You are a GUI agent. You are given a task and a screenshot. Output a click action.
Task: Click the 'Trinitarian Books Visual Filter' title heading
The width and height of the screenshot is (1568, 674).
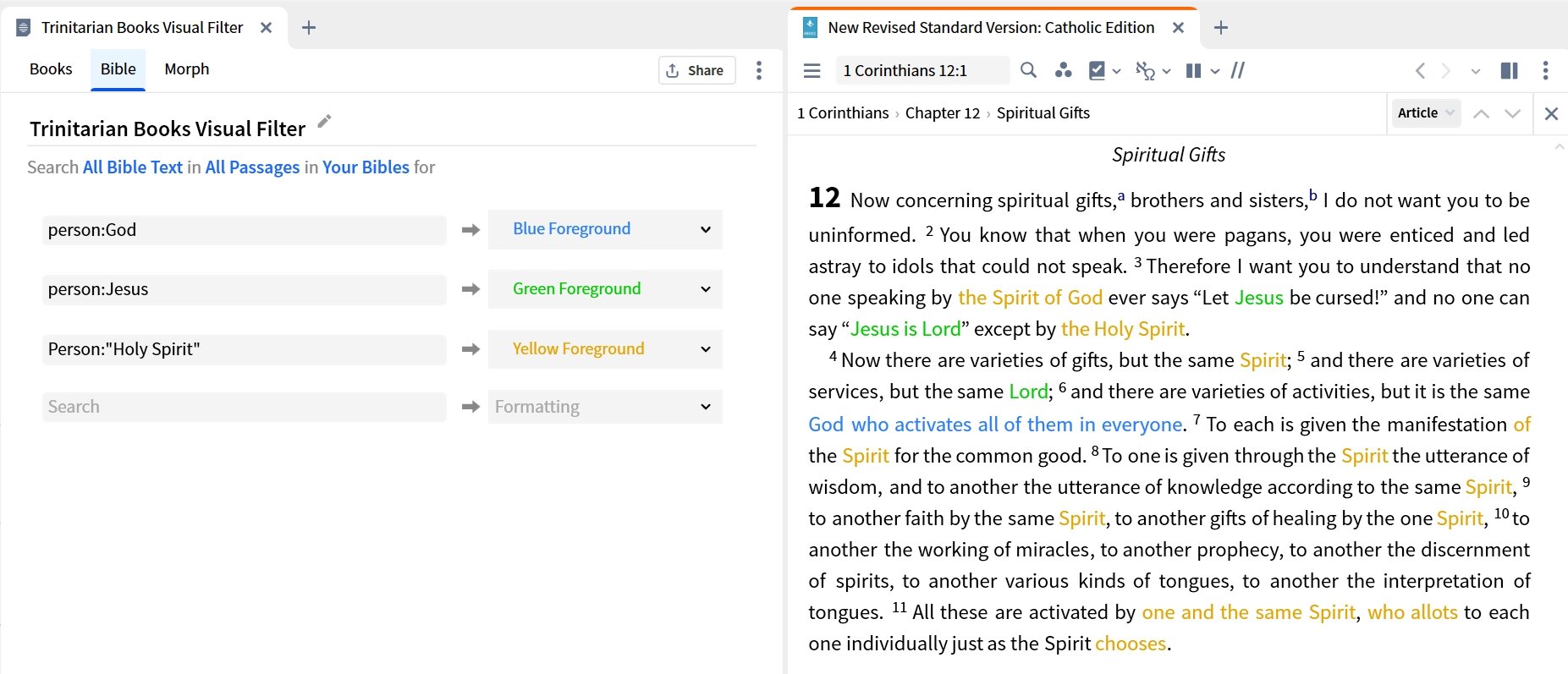tap(168, 129)
